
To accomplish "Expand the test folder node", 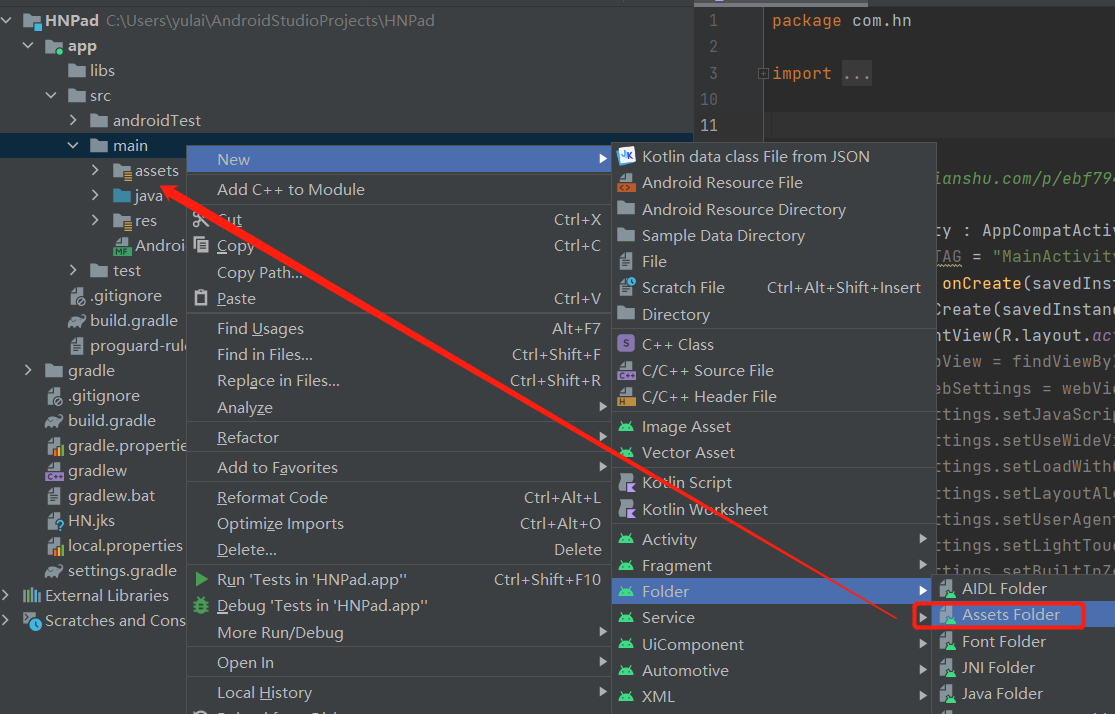I will (x=73, y=270).
